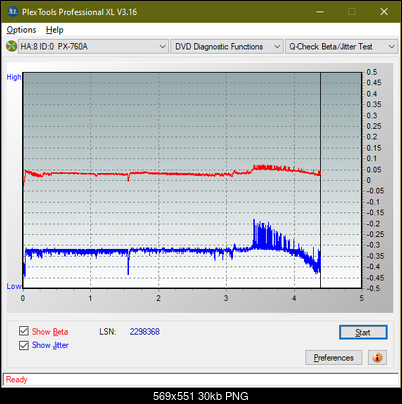
Task: Open the orange info icon button
Action: [377, 358]
